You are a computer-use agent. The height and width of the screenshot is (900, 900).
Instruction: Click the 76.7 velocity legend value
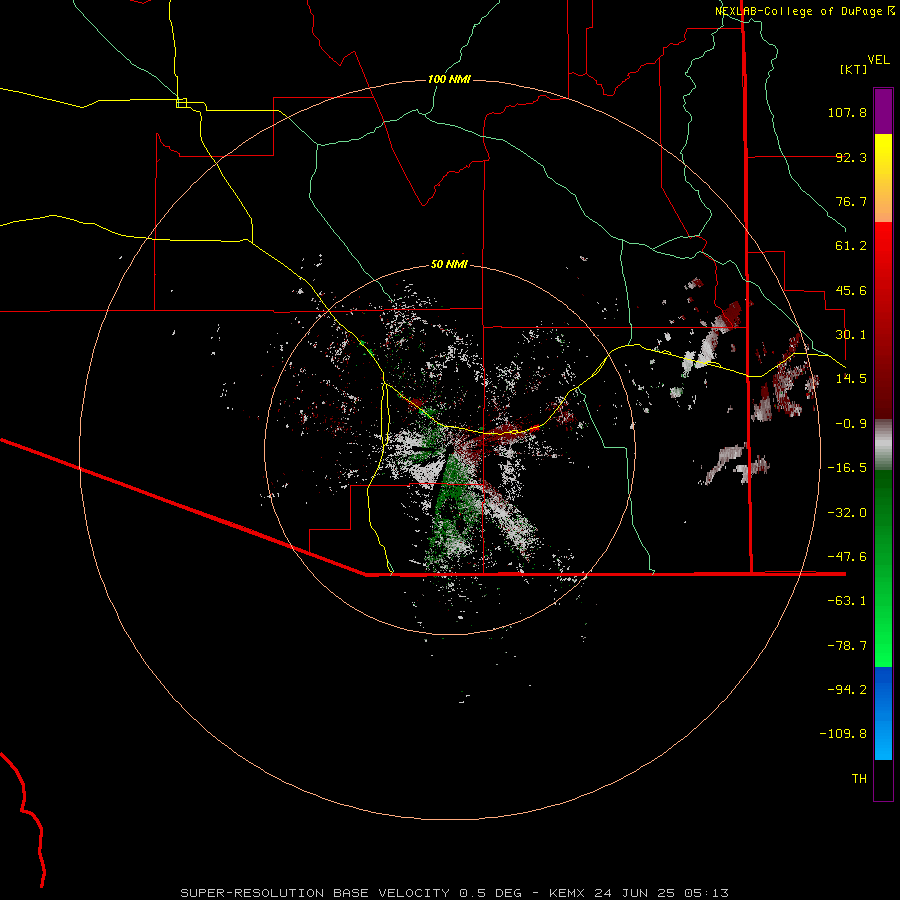(851, 201)
